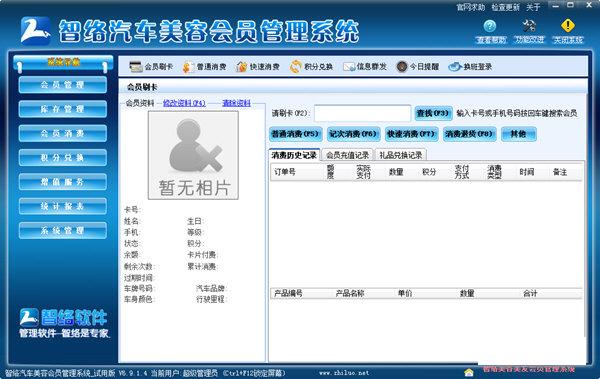Click the 时间 column header

point(527,172)
